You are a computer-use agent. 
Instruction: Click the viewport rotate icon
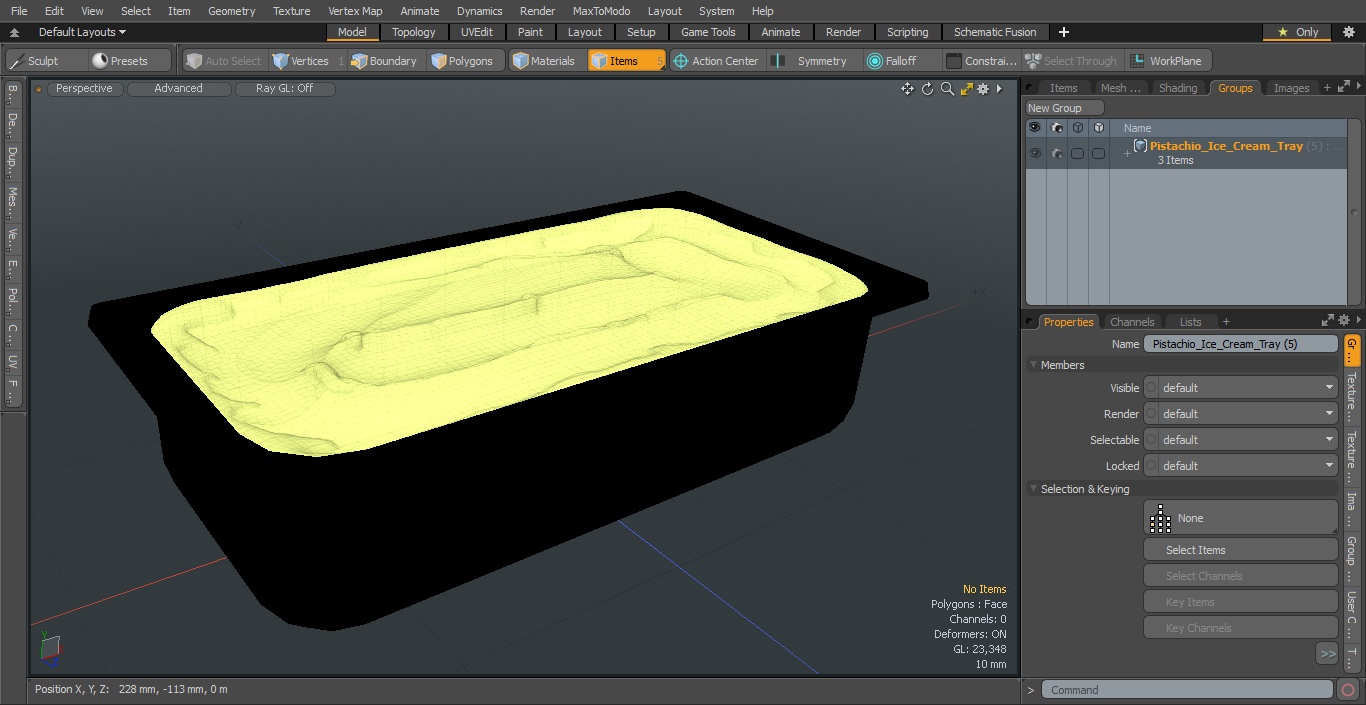927,89
